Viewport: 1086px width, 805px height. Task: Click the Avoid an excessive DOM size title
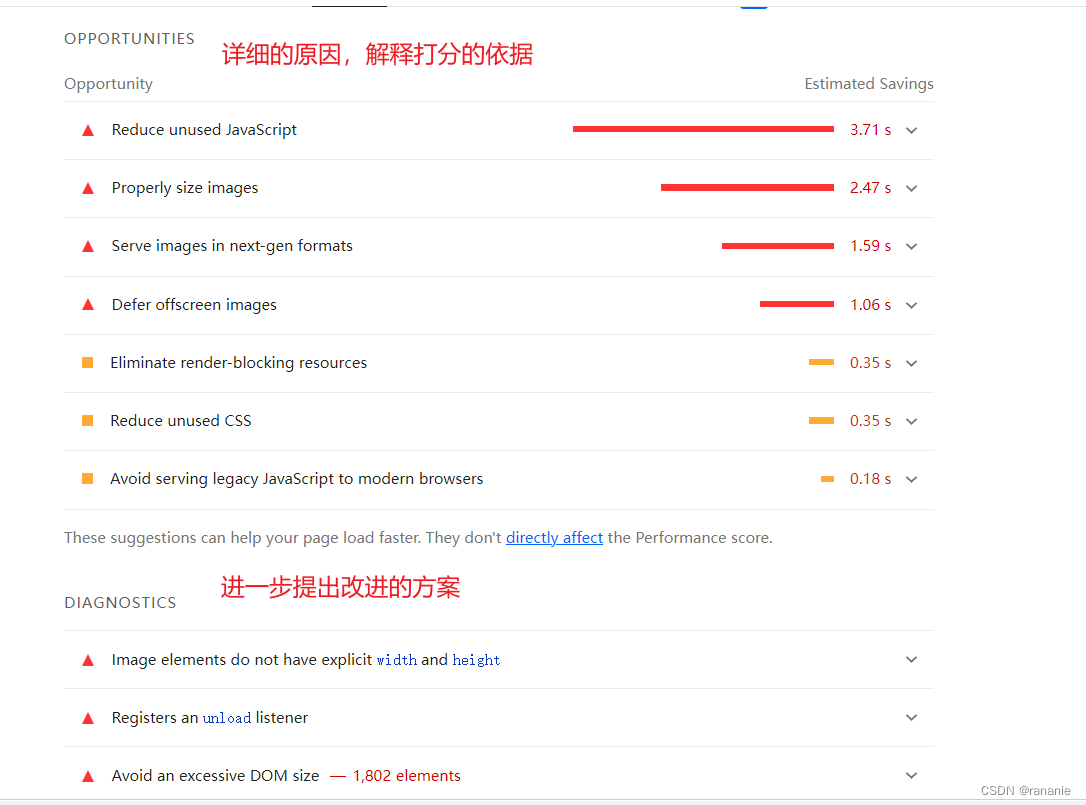click(x=215, y=776)
